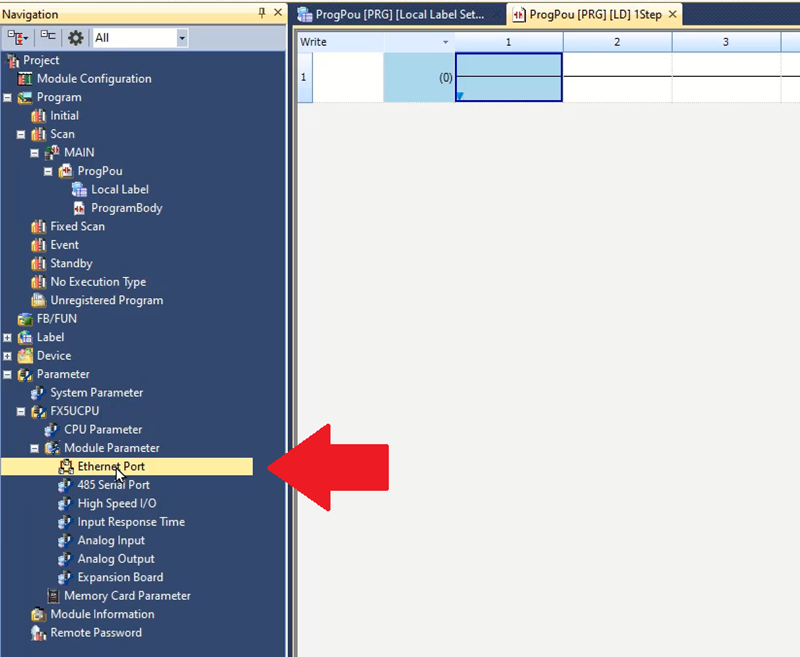The width and height of the screenshot is (800, 657).
Task: Select Analog Output parameter
Action: (x=116, y=559)
